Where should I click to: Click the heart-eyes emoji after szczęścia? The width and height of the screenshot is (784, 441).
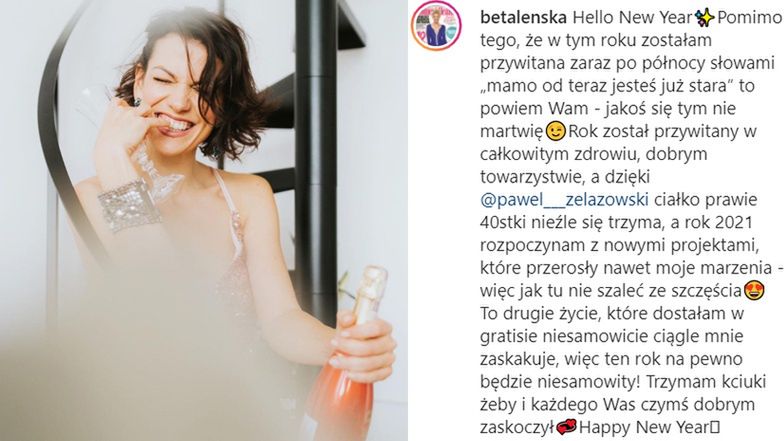pyautogui.click(x=754, y=290)
